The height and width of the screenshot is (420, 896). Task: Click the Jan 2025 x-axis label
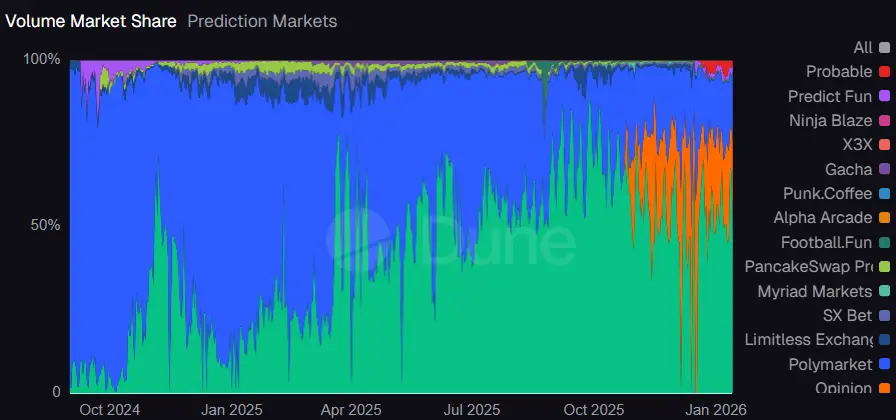pyautogui.click(x=232, y=410)
